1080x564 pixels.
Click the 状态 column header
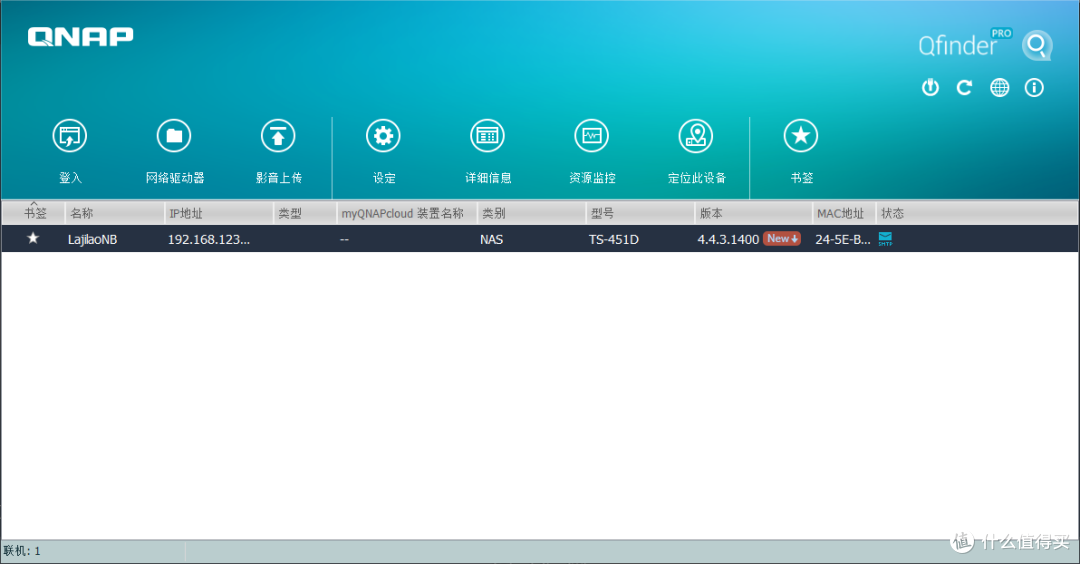click(x=893, y=213)
